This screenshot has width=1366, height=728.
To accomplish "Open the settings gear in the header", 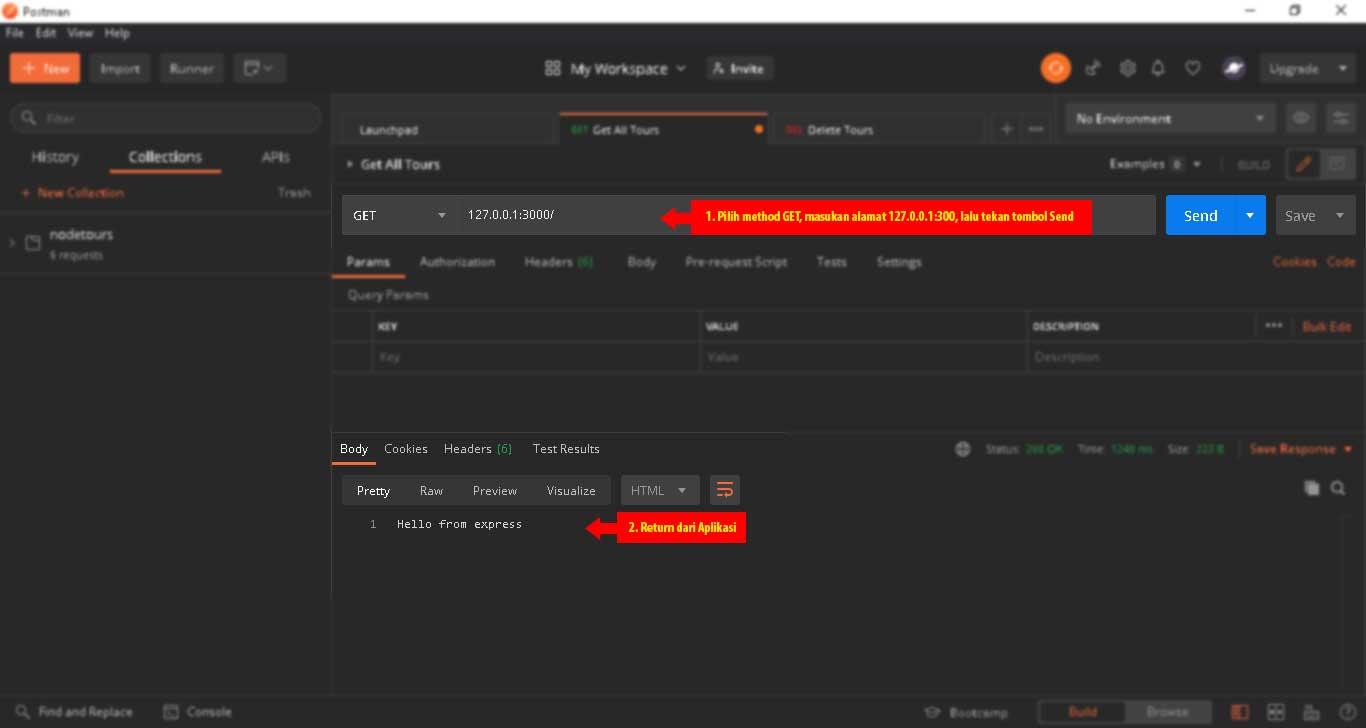I will pyautogui.click(x=1127, y=68).
